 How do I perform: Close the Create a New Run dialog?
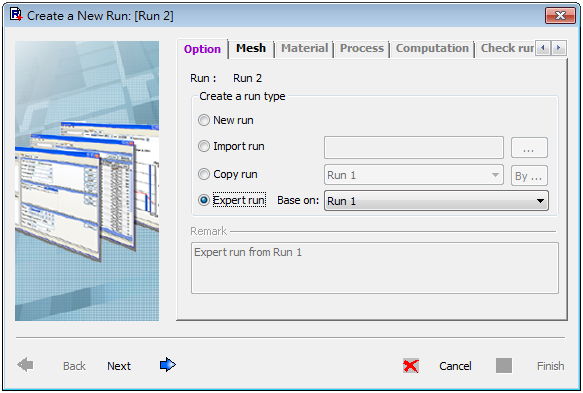pos(560,16)
